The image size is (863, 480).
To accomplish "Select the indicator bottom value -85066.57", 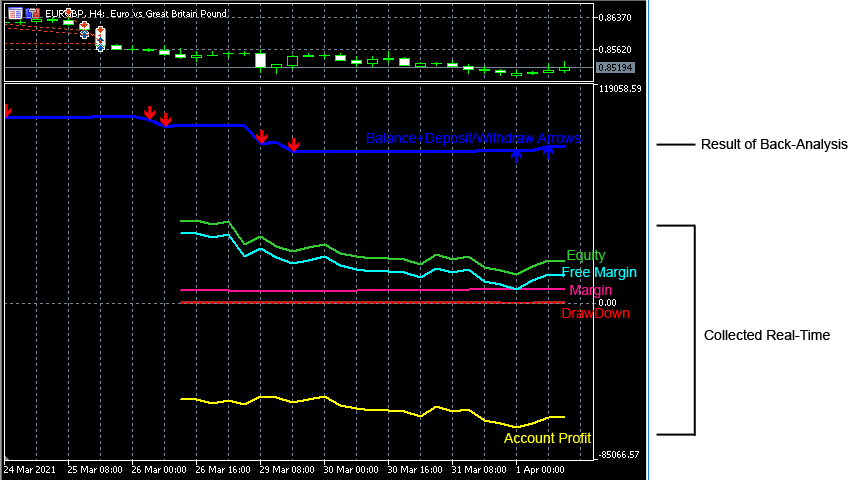I will click(x=619, y=455).
